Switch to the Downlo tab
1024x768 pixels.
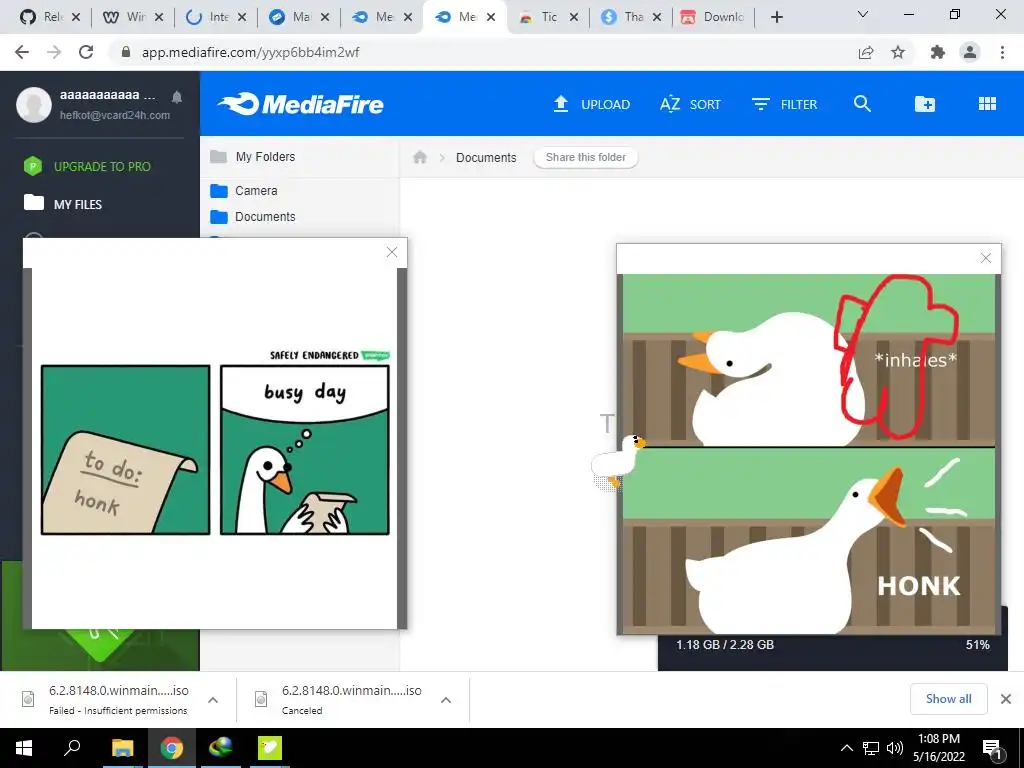712,17
